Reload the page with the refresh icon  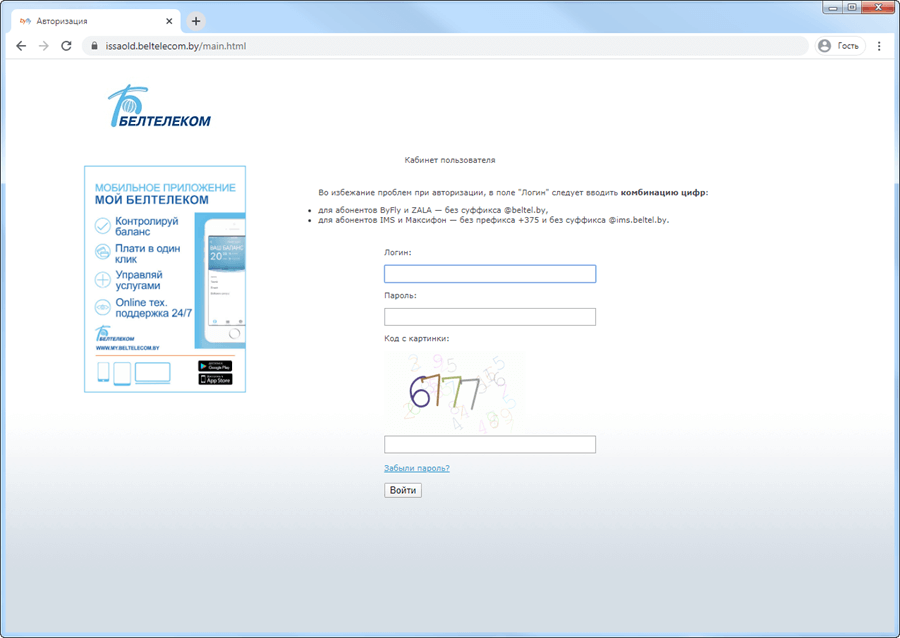(66, 46)
